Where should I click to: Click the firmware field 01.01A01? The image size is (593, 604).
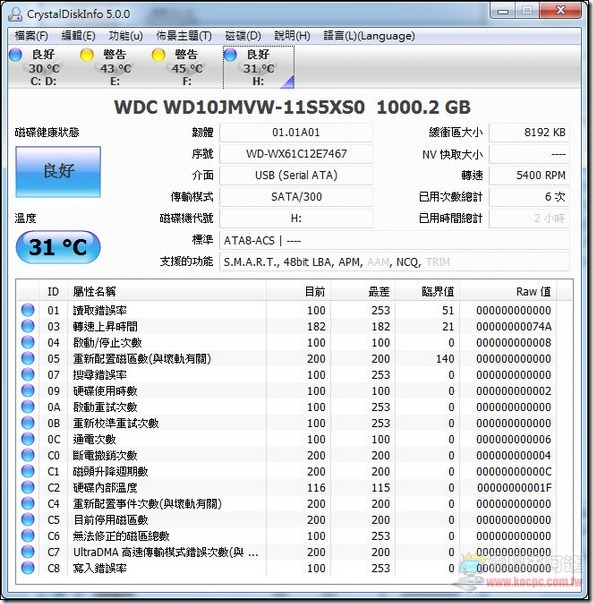pos(296,133)
